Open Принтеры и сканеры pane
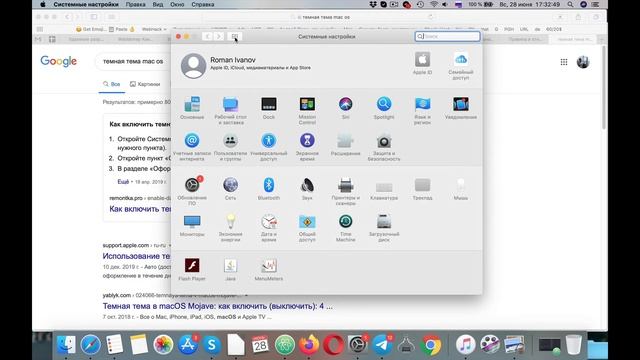This screenshot has width=640, height=360. coord(345,191)
